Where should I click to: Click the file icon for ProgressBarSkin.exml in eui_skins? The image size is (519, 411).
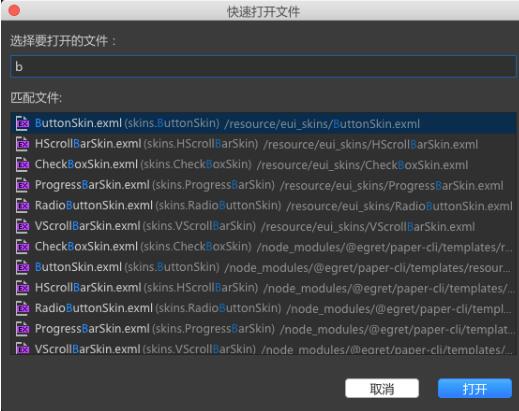23,185
